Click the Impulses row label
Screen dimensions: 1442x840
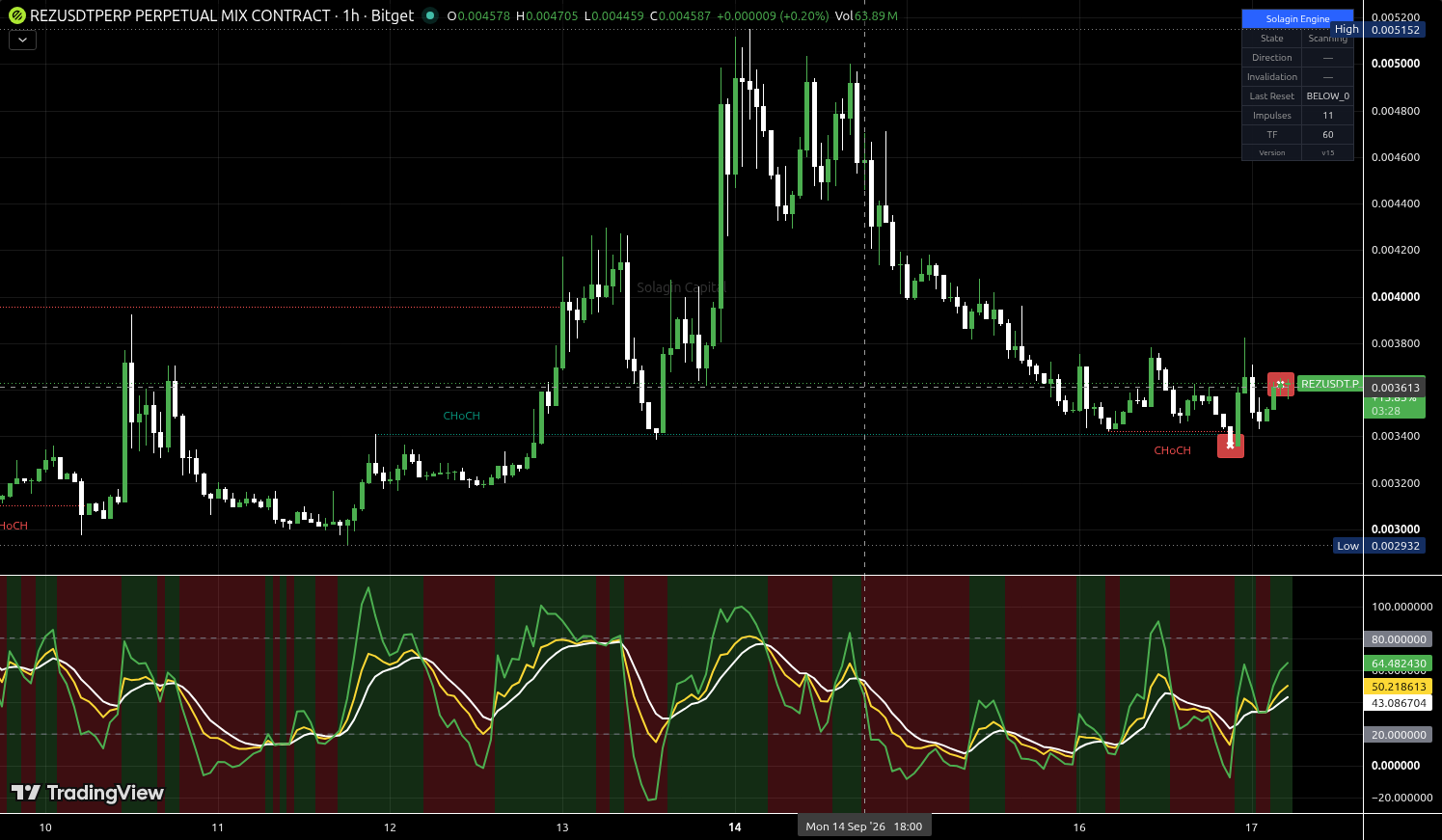[1271, 116]
